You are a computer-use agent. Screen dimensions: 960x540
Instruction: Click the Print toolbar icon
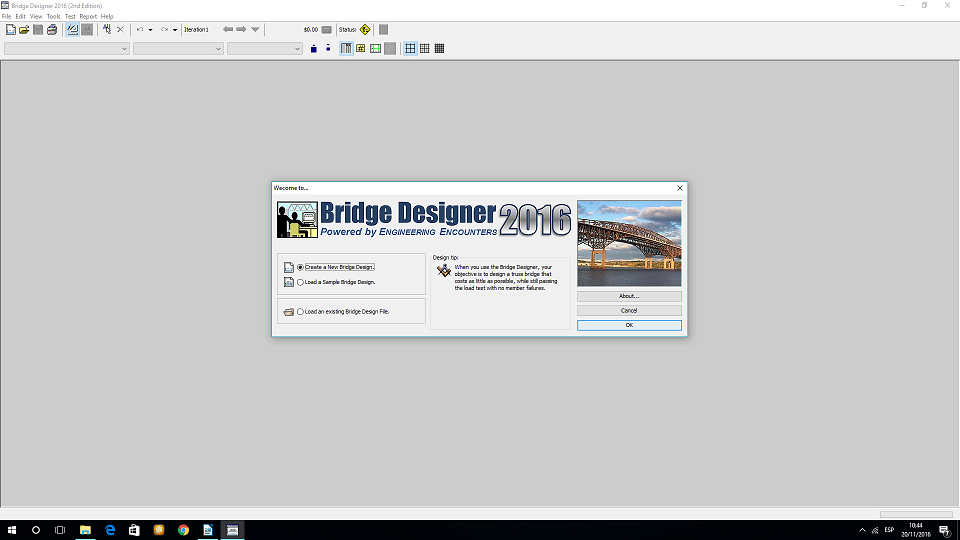(52, 29)
